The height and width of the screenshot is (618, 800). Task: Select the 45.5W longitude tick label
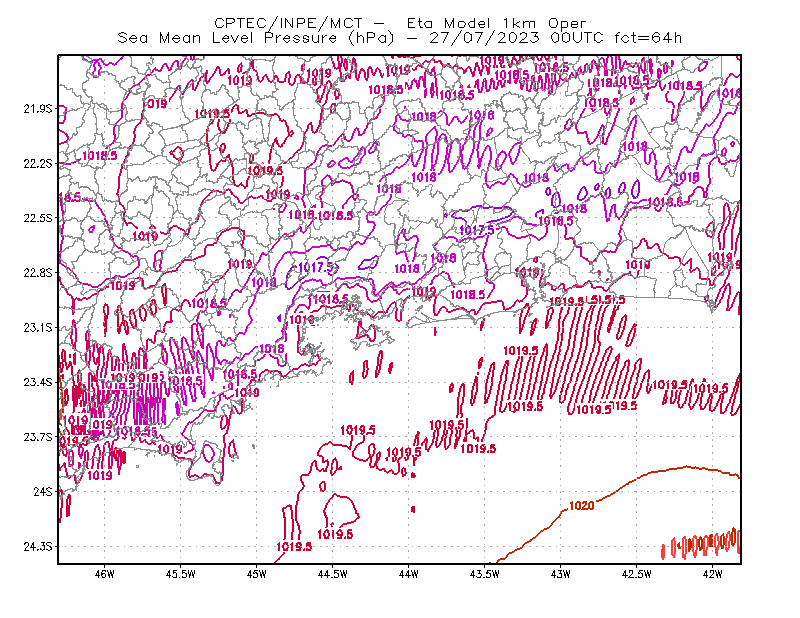click(181, 574)
